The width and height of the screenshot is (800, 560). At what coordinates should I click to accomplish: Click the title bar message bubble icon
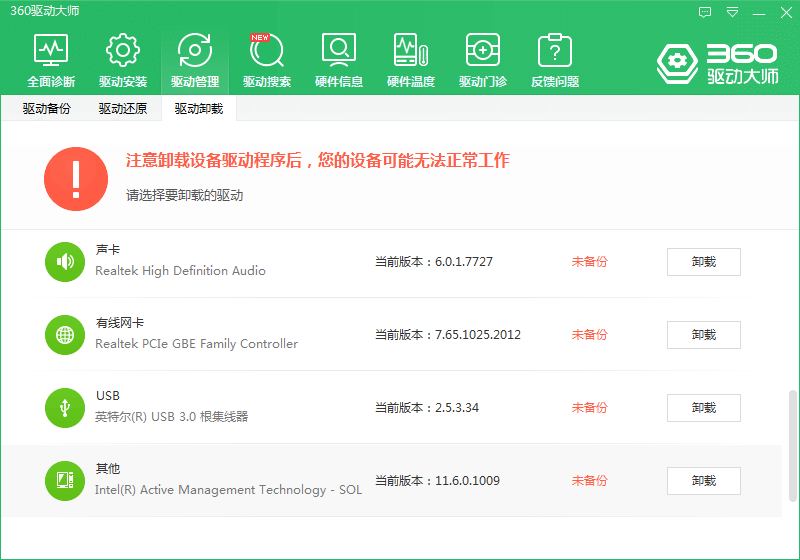[x=706, y=12]
